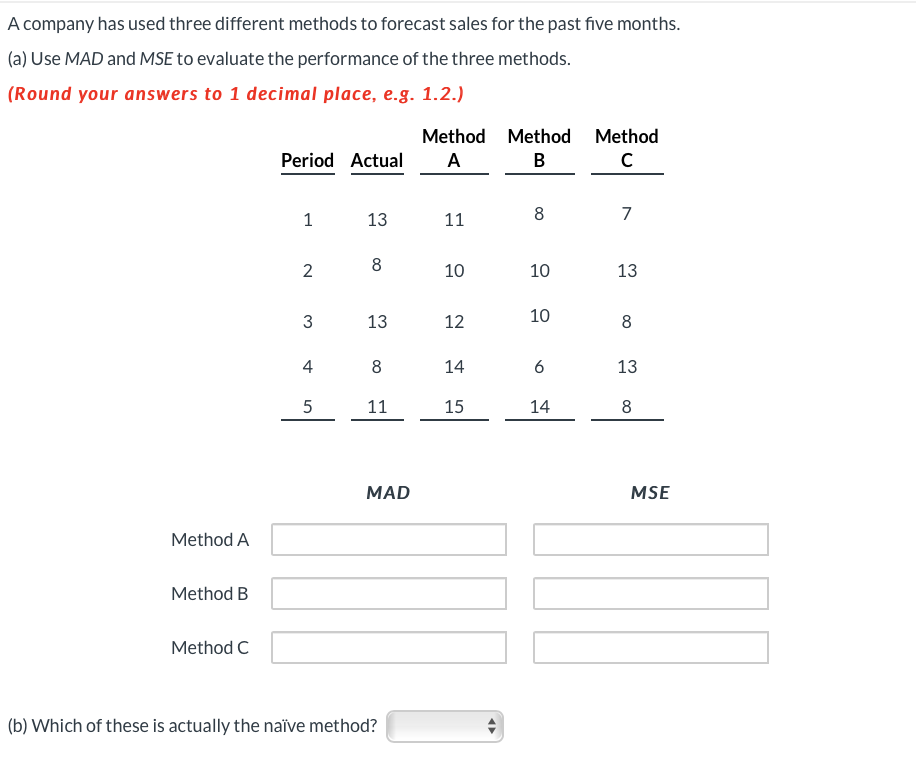The image size is (916, 760).
Task: Click the MSE input field for Method B
Action: [x=650, y=593]
